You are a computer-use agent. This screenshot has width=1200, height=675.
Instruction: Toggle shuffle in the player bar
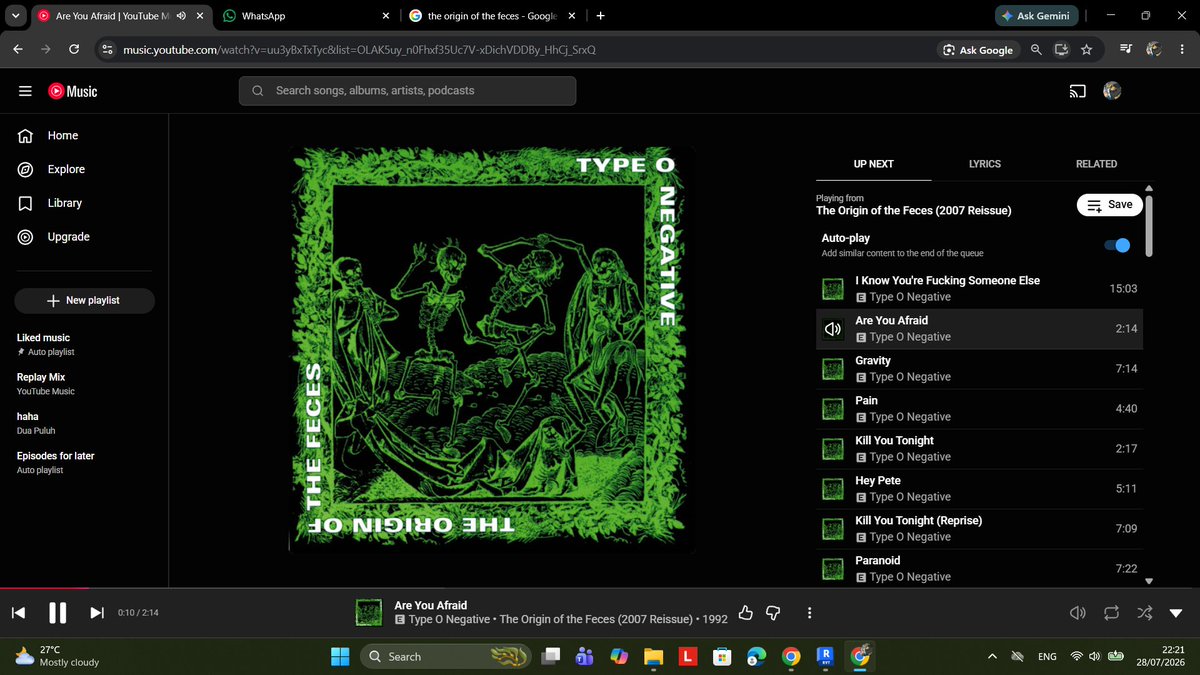tap(1144, 613)
